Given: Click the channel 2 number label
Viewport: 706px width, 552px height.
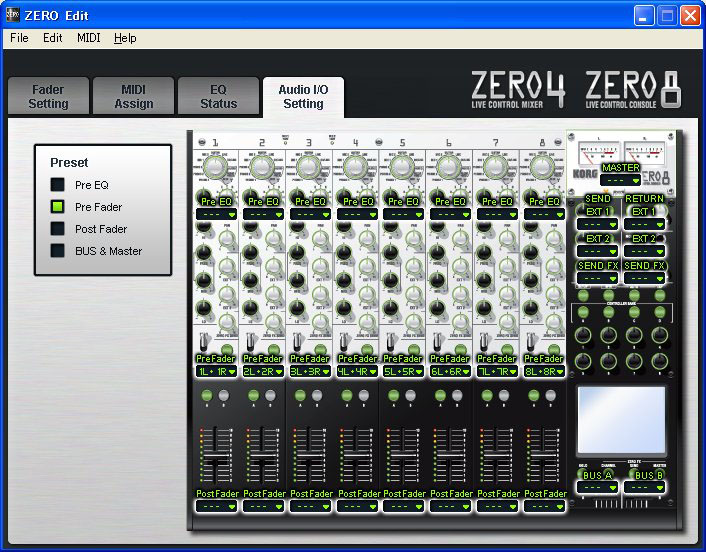Looking at the screenshot, I should click(262, 143).
